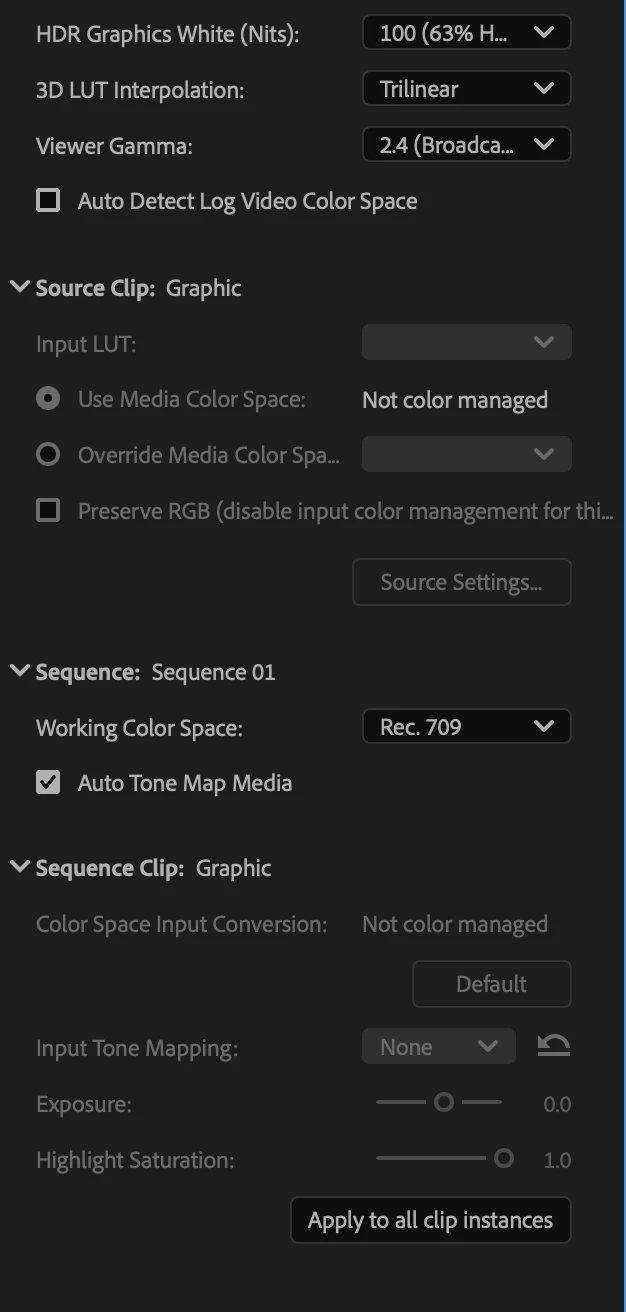Select Use Media Color Space radio button
This screenshot has height=1312, width=626.
tap(48, 399)
